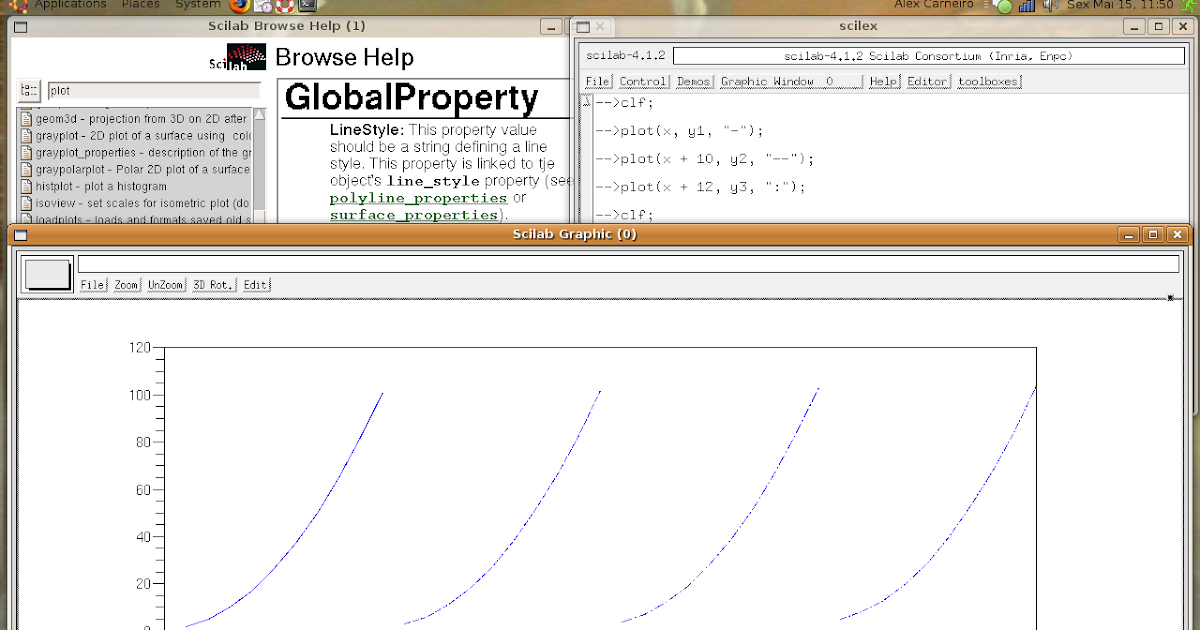Image resolution: width=1200 pixels, height=630 pixels.
Task: Click the life-preserver help icon on the panel
Action: 285,5
